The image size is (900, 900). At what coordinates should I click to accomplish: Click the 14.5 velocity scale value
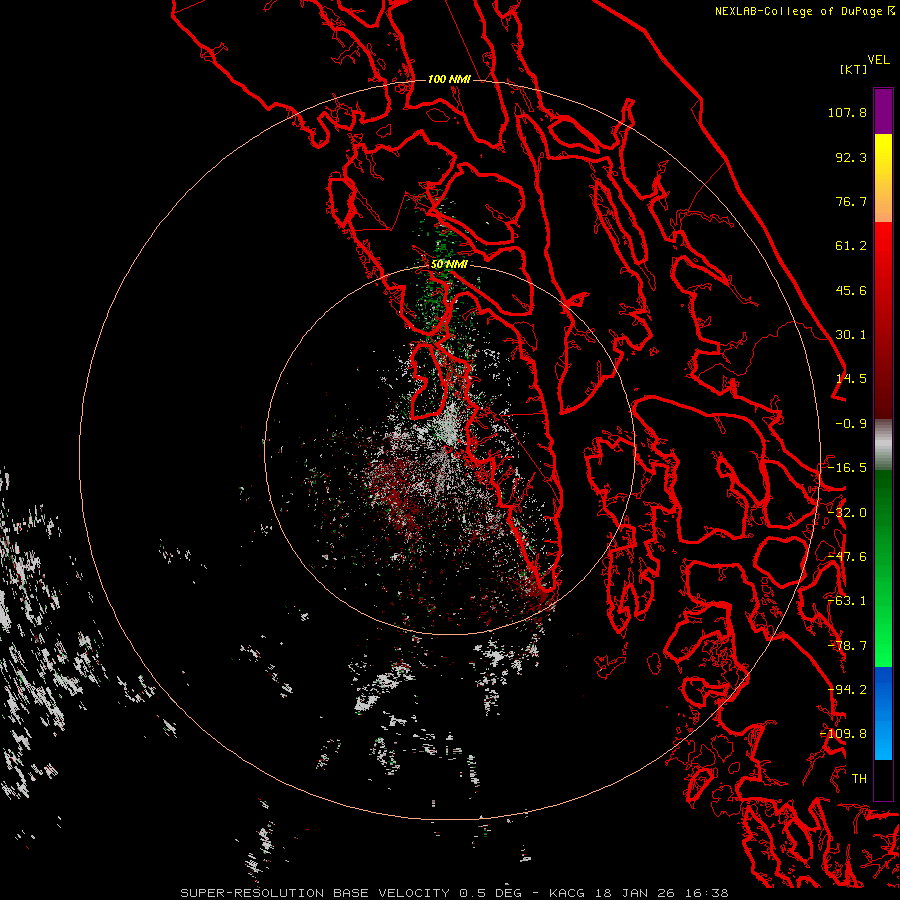(x=851, y=379)
